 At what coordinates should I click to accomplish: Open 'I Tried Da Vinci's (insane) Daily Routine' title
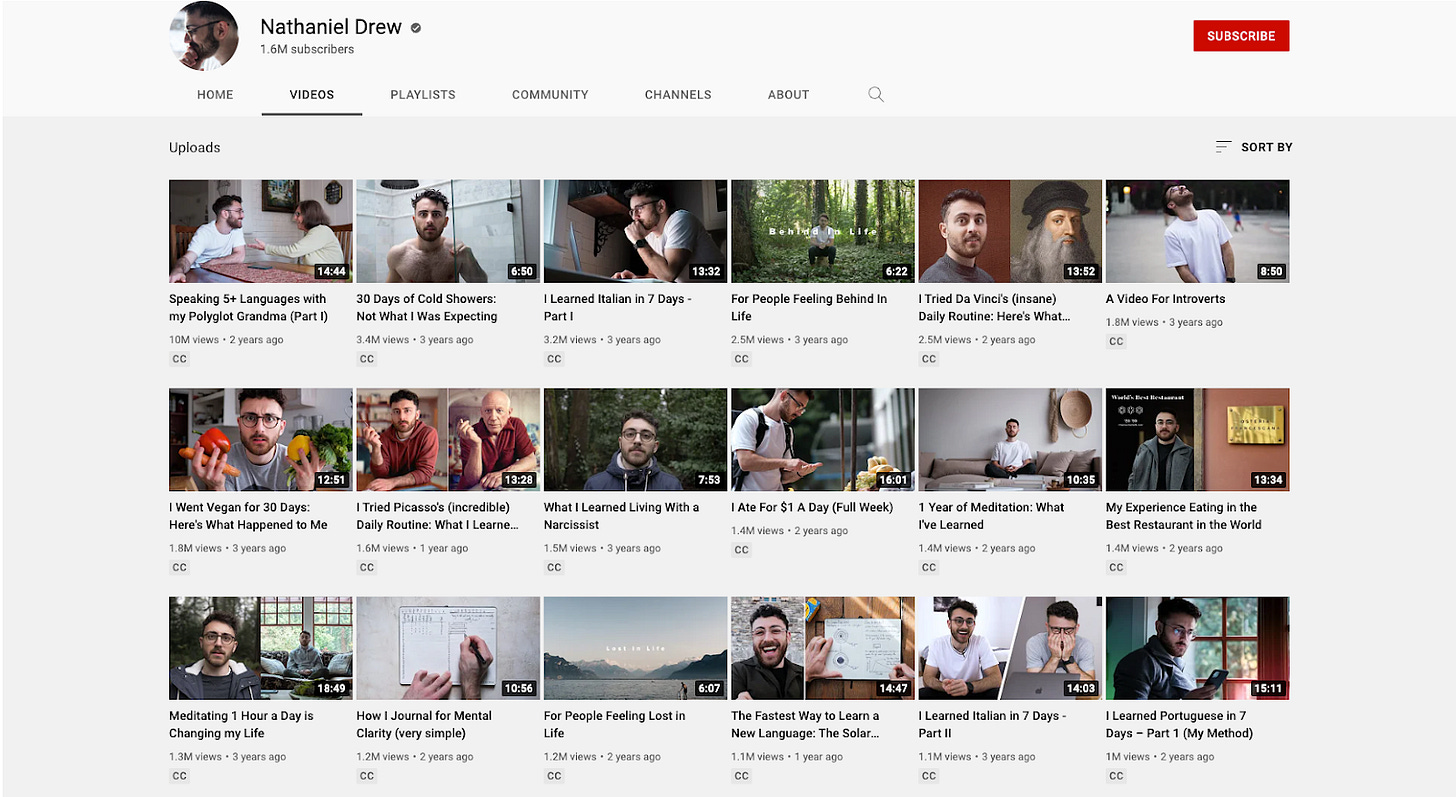point(995,307)
